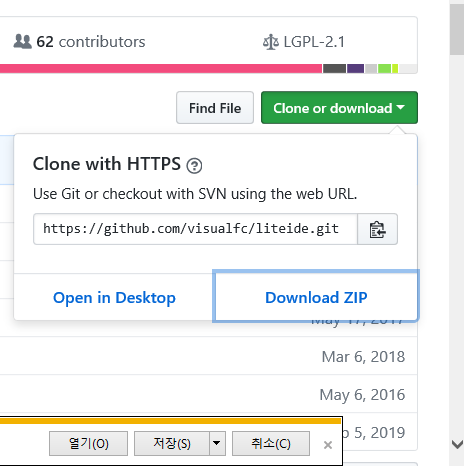Copy the clone URL to clipboard
The image size is (464, 466).
377,229
